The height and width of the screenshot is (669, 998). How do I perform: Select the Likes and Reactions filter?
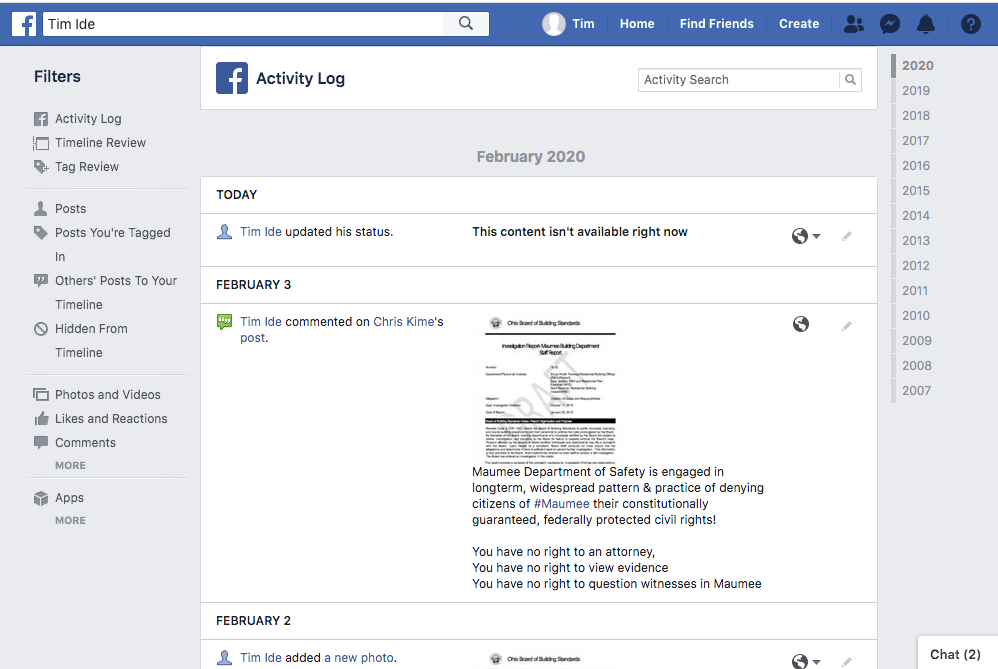click(111, 419)
